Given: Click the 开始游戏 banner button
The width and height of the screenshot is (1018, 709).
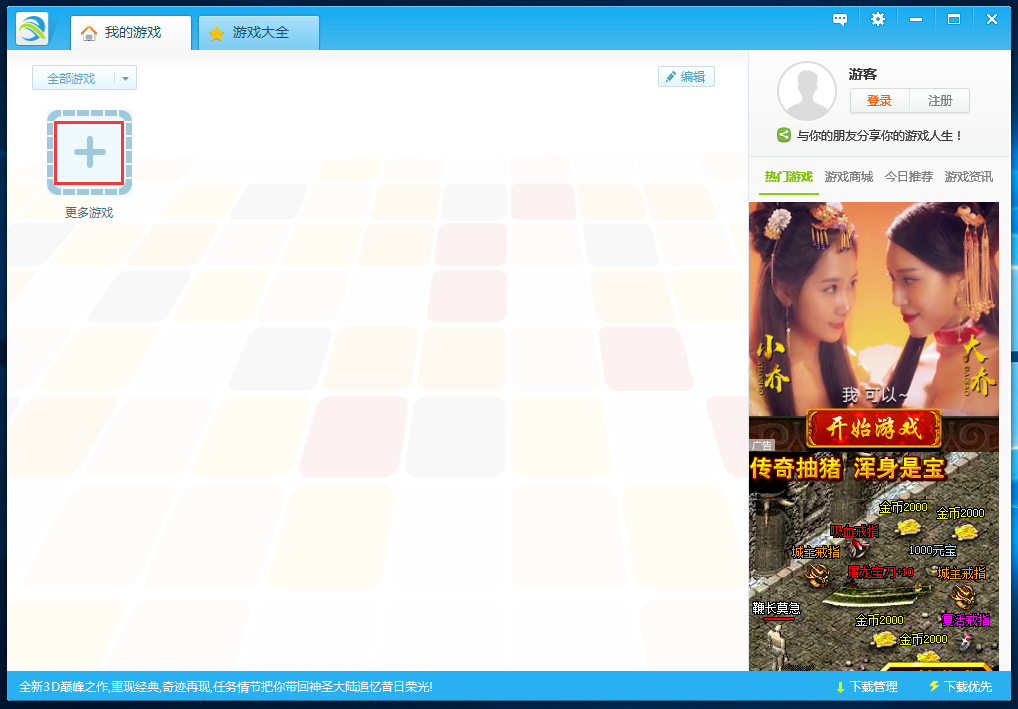Looking at the screenshot, I should 873,429.
